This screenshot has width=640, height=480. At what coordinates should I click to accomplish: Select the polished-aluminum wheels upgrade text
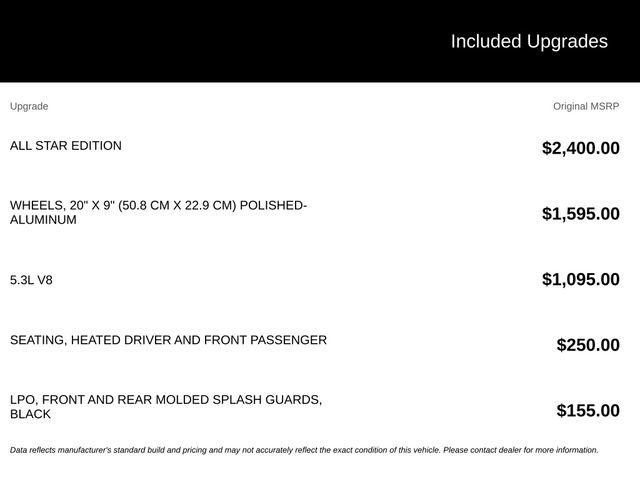[x=158, y=212]
